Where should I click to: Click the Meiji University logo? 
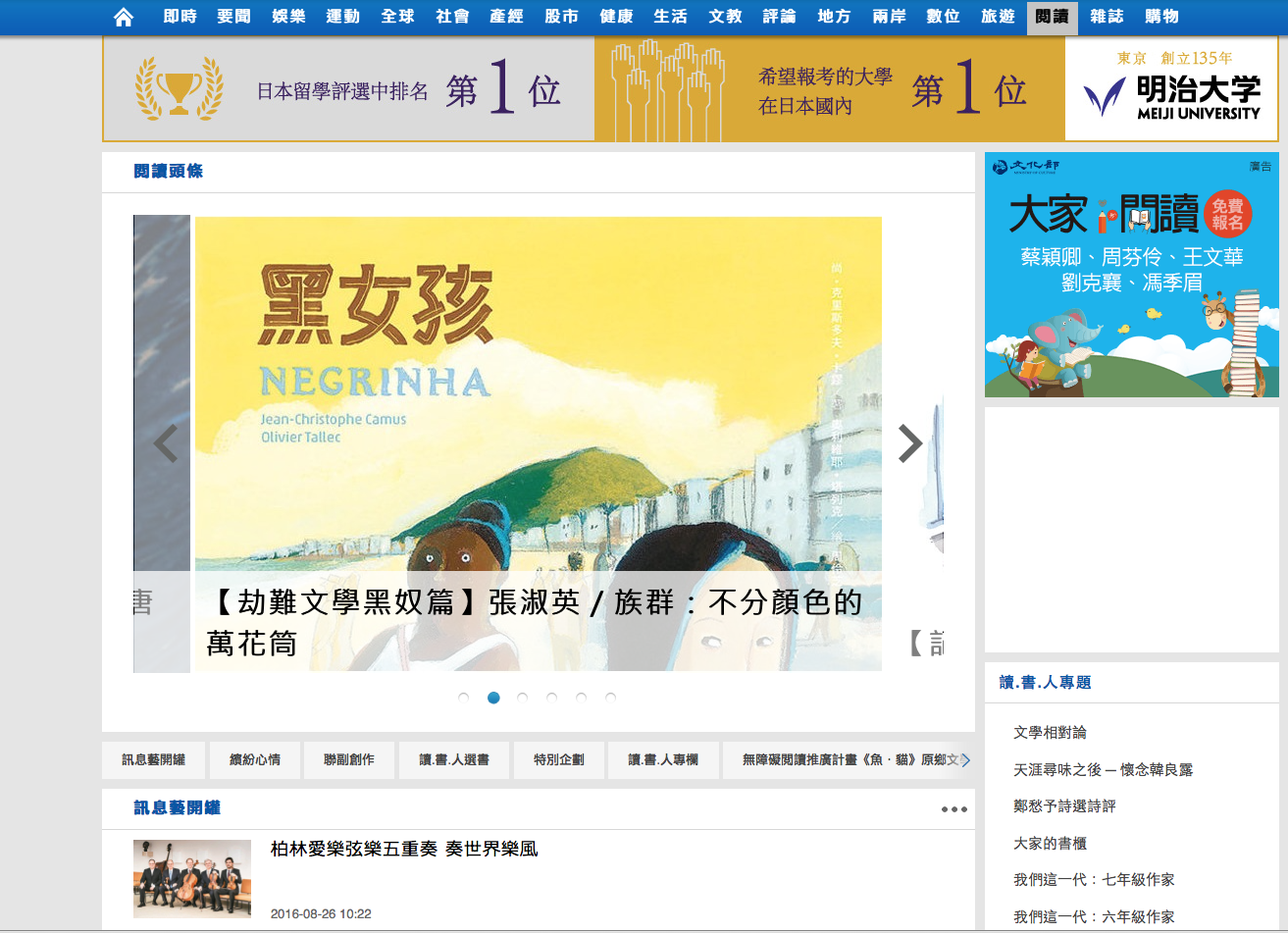[1171, 90]
